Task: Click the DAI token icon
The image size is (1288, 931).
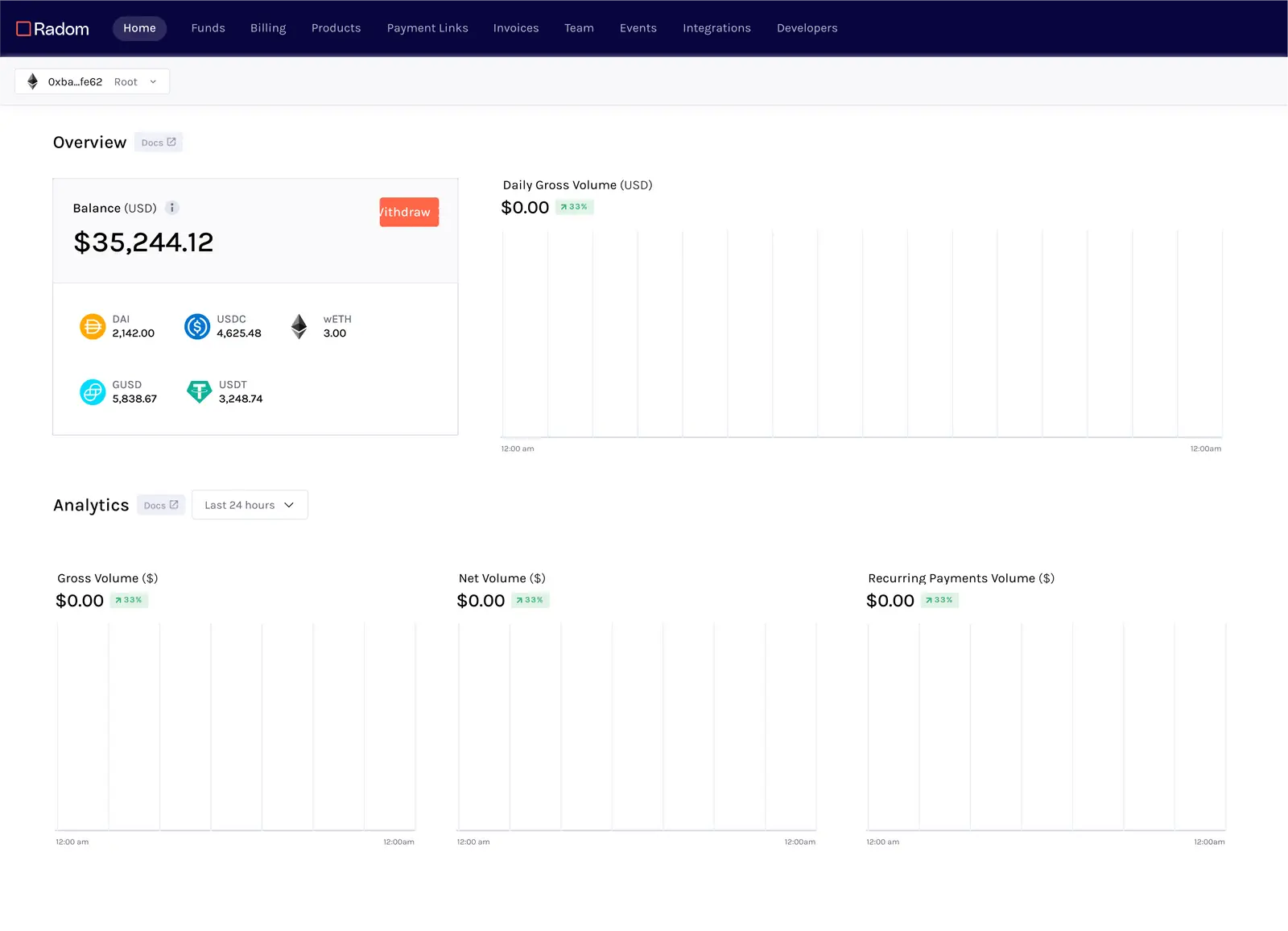Action: click(93, 327)
